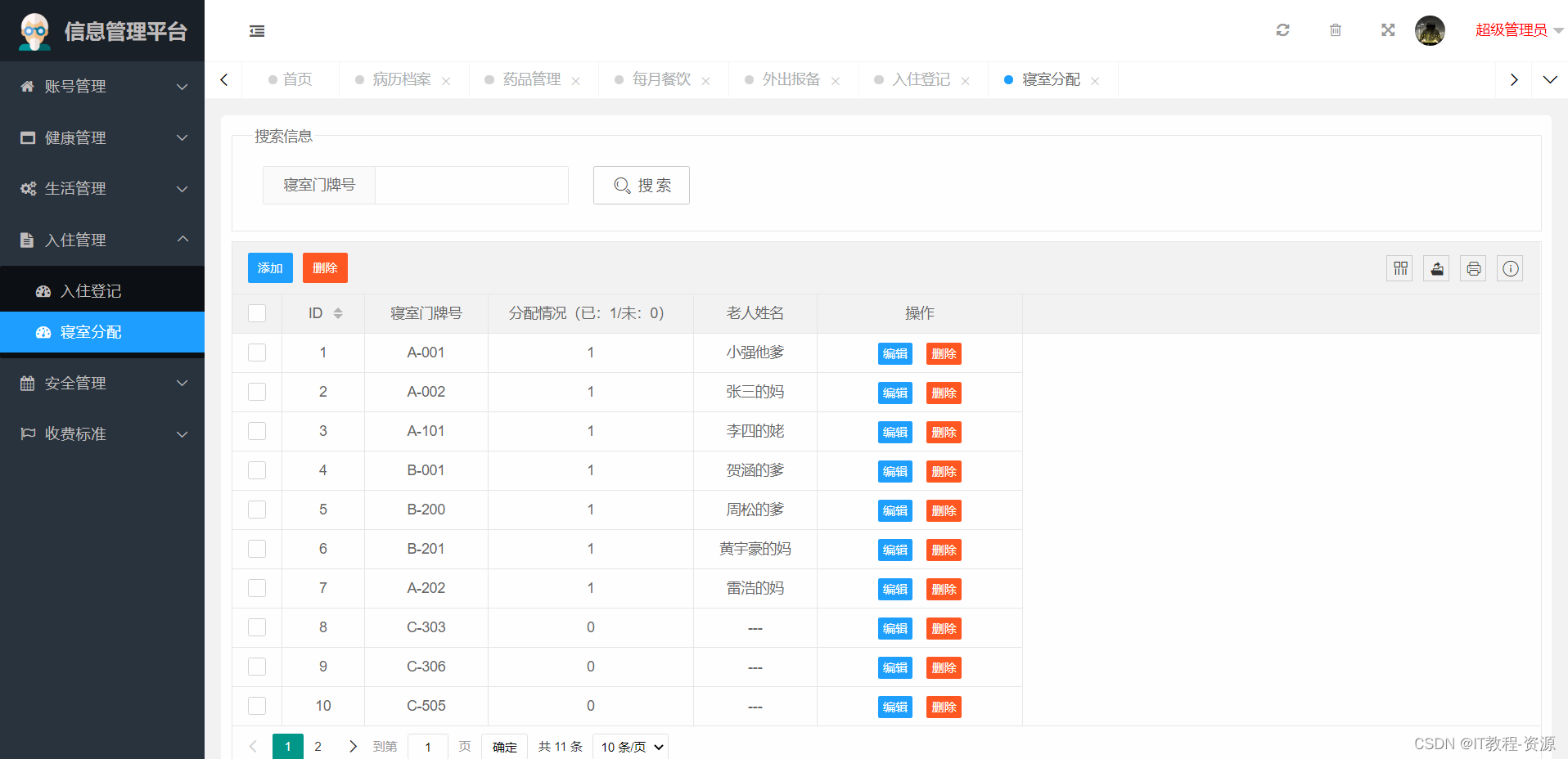1568x759 pixels.
Task: Check the row for B-001
Action: (257, 470)
